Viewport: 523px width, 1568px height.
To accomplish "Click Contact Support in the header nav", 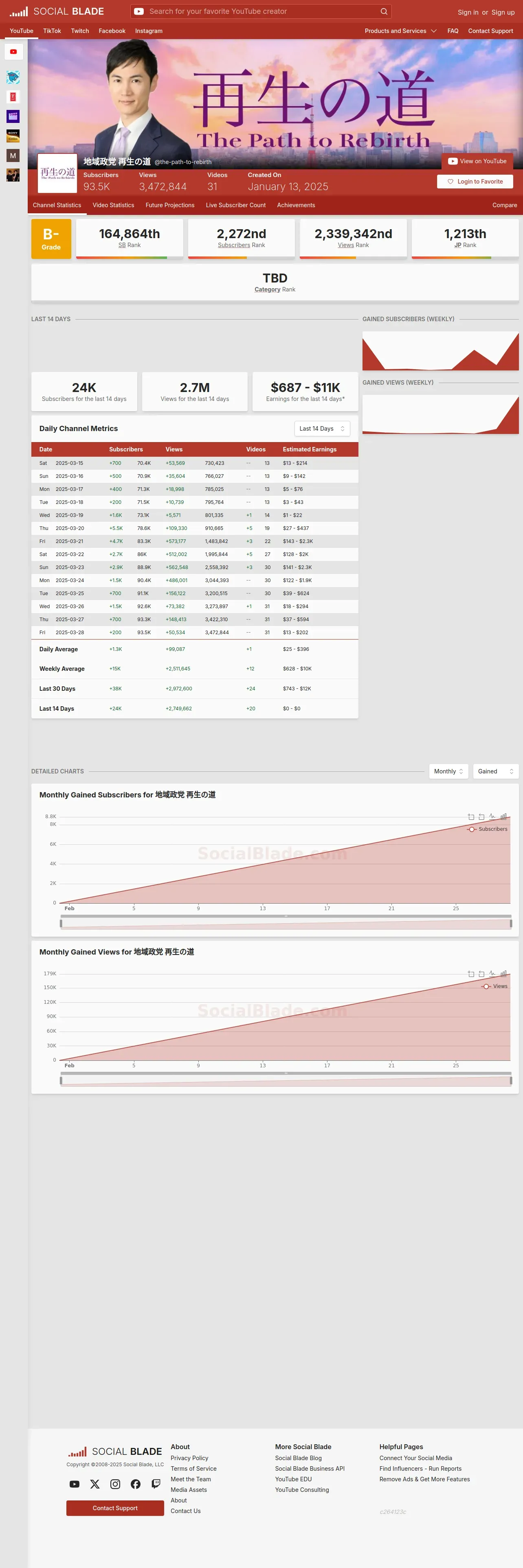I will coord(491,31).
